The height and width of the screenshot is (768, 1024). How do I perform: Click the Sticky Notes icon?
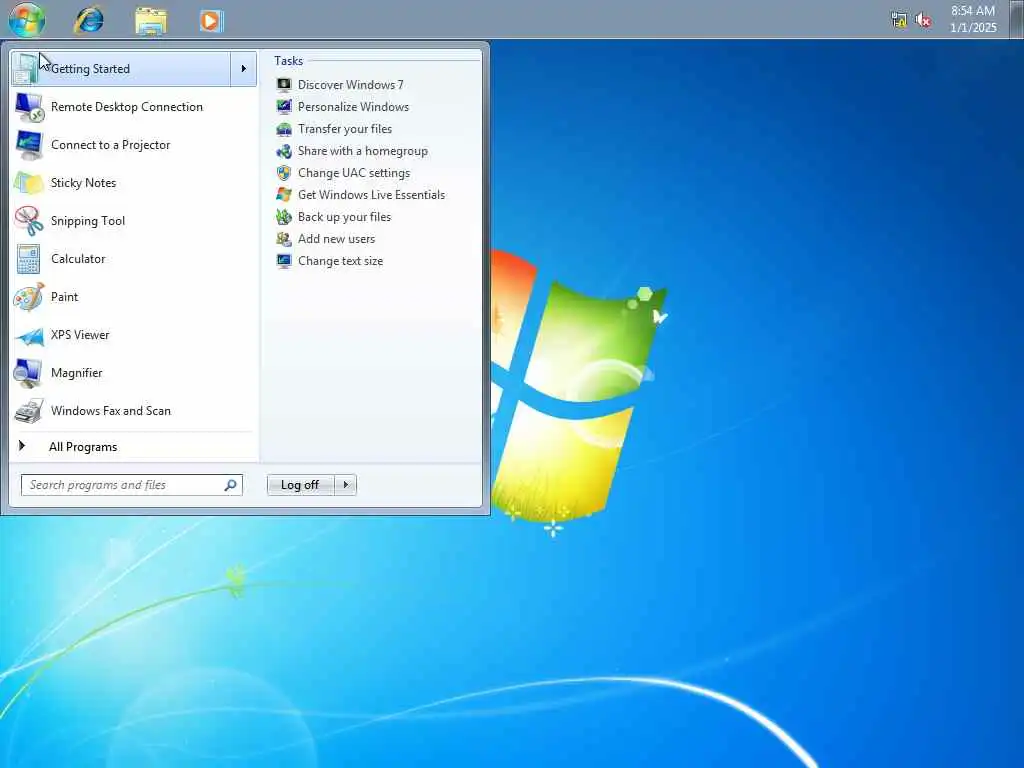[29, 183]
